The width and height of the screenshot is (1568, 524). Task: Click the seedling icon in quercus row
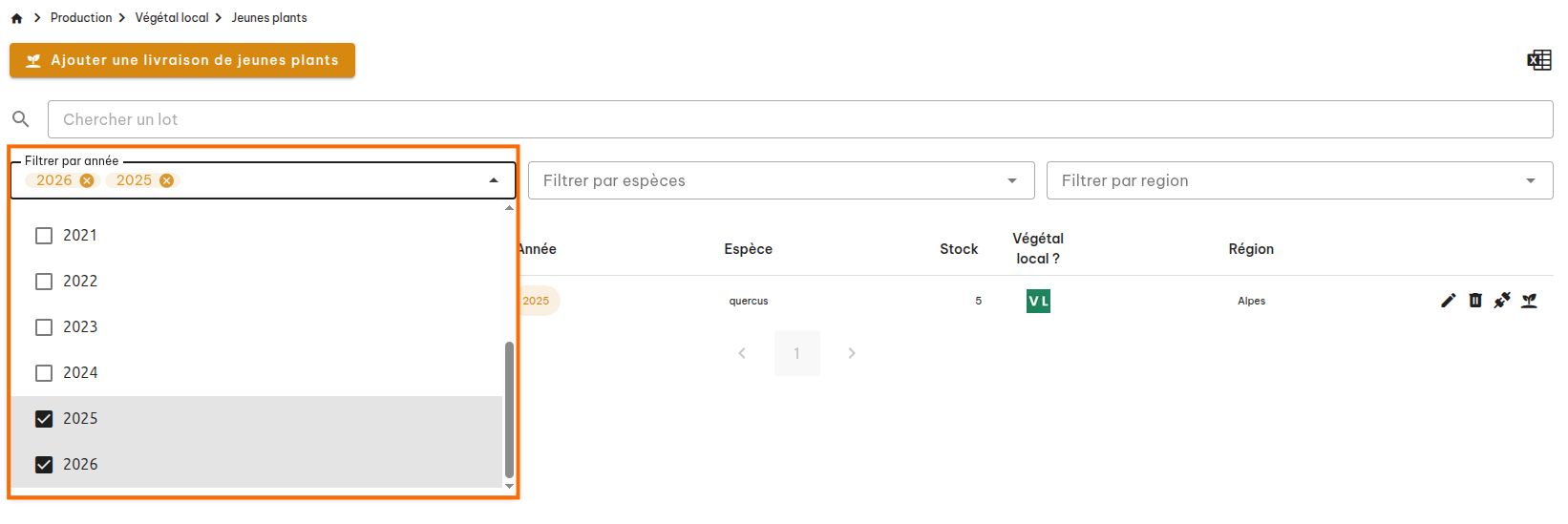pyautogui.click(x=1529, y=301)
